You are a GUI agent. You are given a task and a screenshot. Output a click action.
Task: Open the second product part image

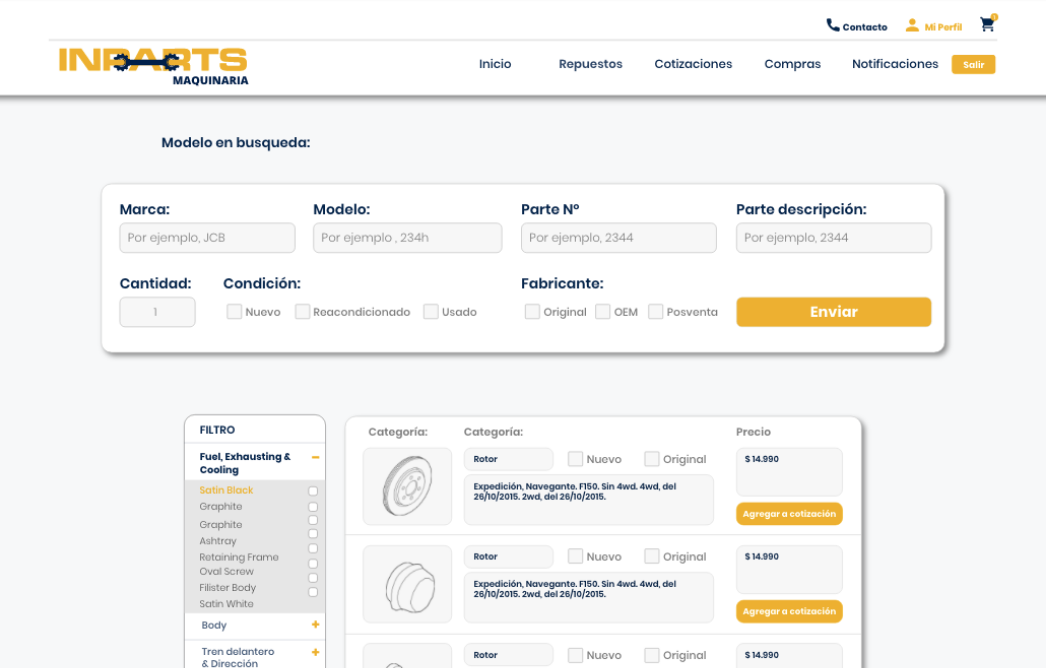click(406, 584)
